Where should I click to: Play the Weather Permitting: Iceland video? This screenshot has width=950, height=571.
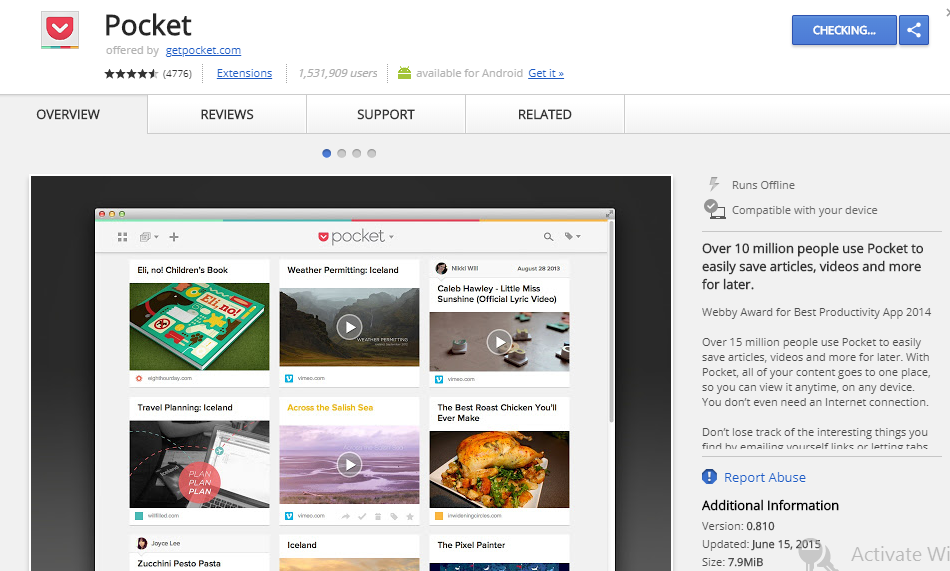349,327
